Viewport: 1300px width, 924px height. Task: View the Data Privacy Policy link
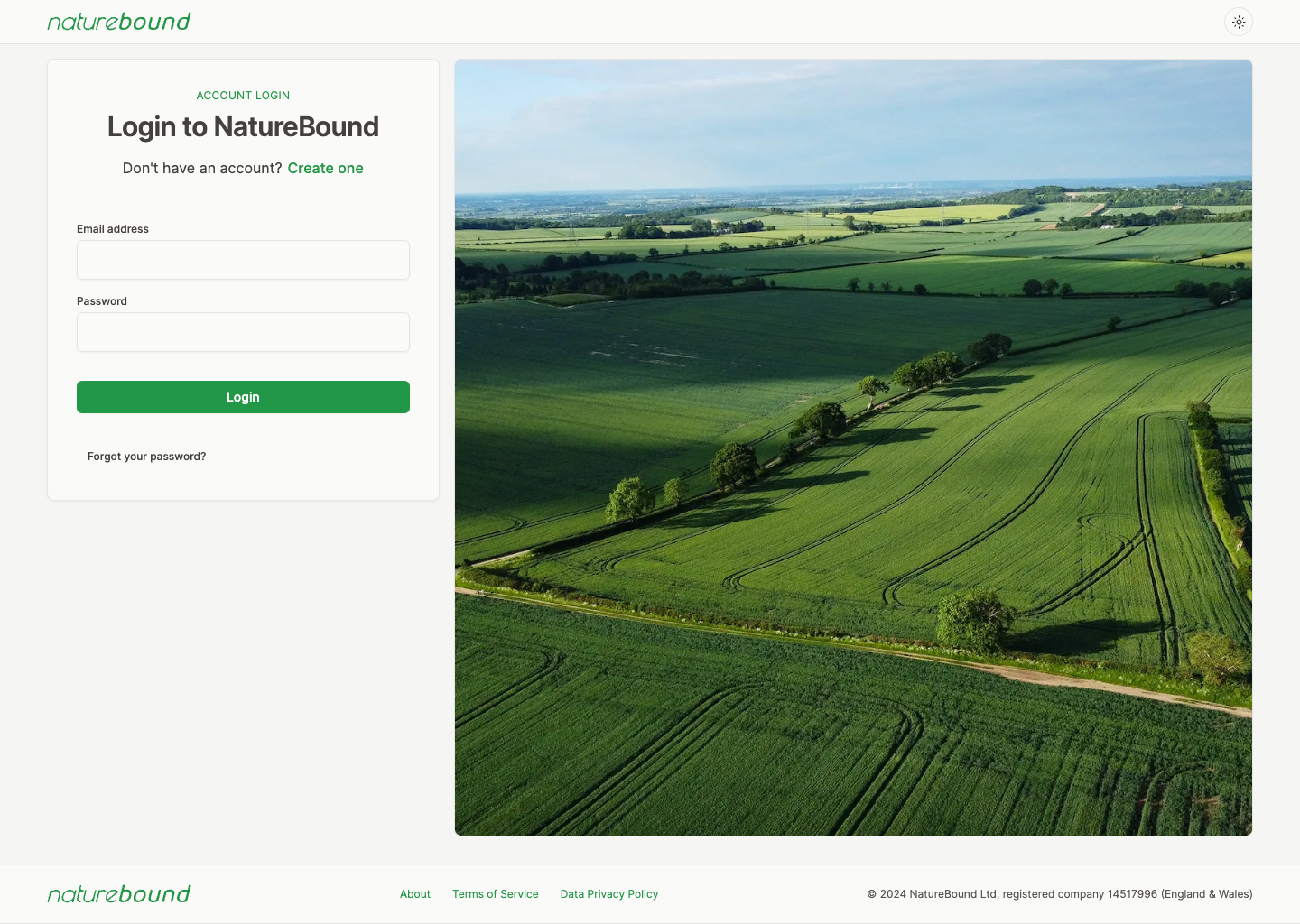[608, 894]
